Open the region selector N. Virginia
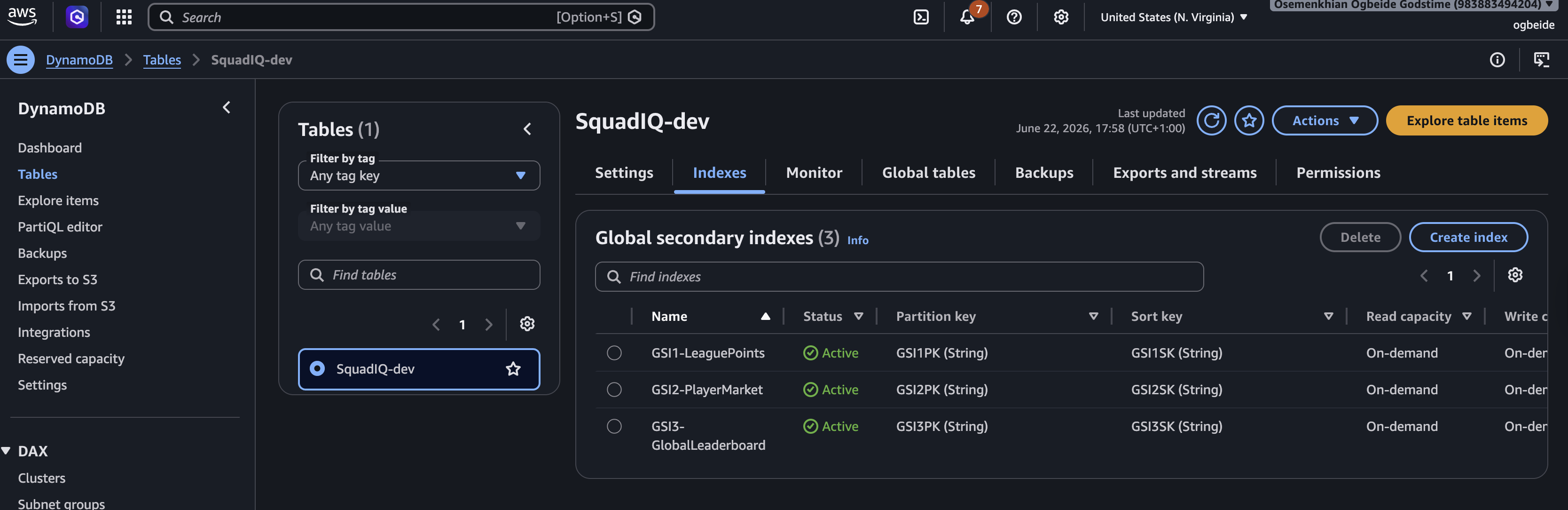 (x=1174, y=17)
